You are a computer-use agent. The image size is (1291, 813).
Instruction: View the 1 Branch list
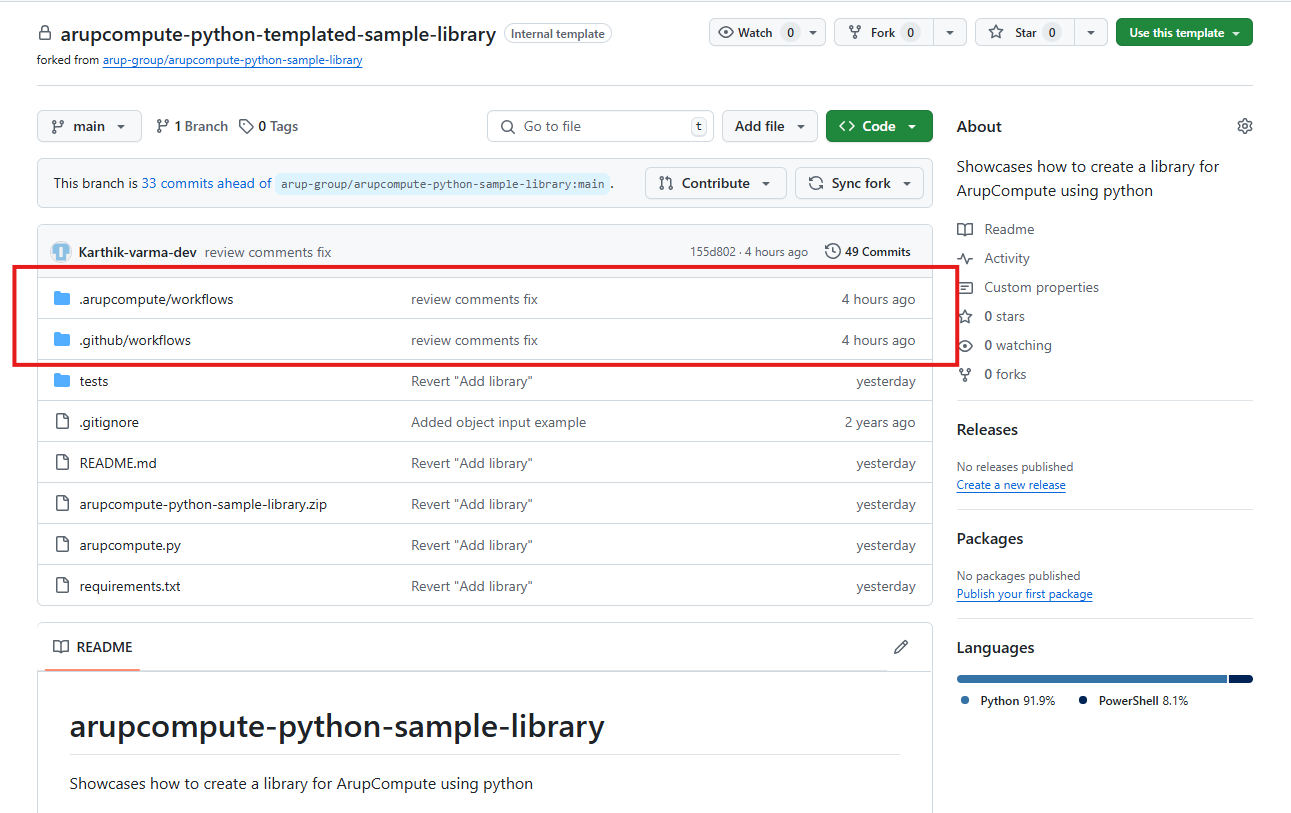[x=192, y=126]
